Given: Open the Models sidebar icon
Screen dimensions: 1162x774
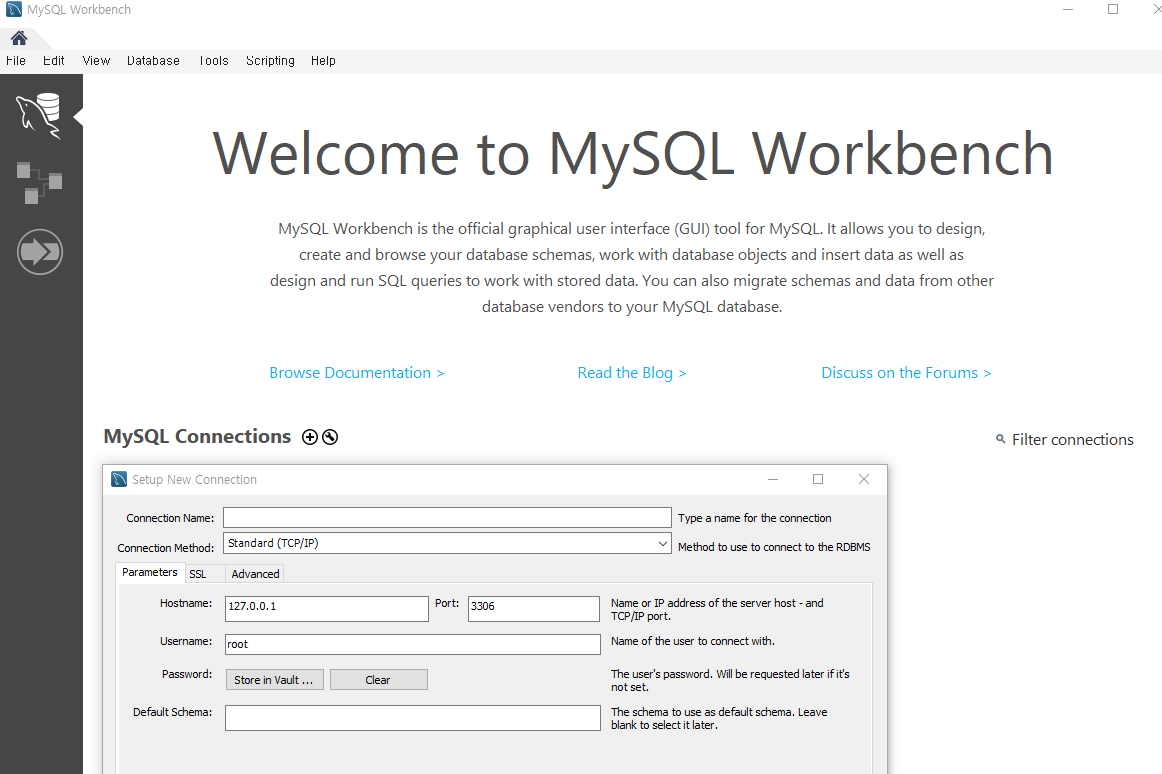Looking at the screenshot, I should [39, 182].
